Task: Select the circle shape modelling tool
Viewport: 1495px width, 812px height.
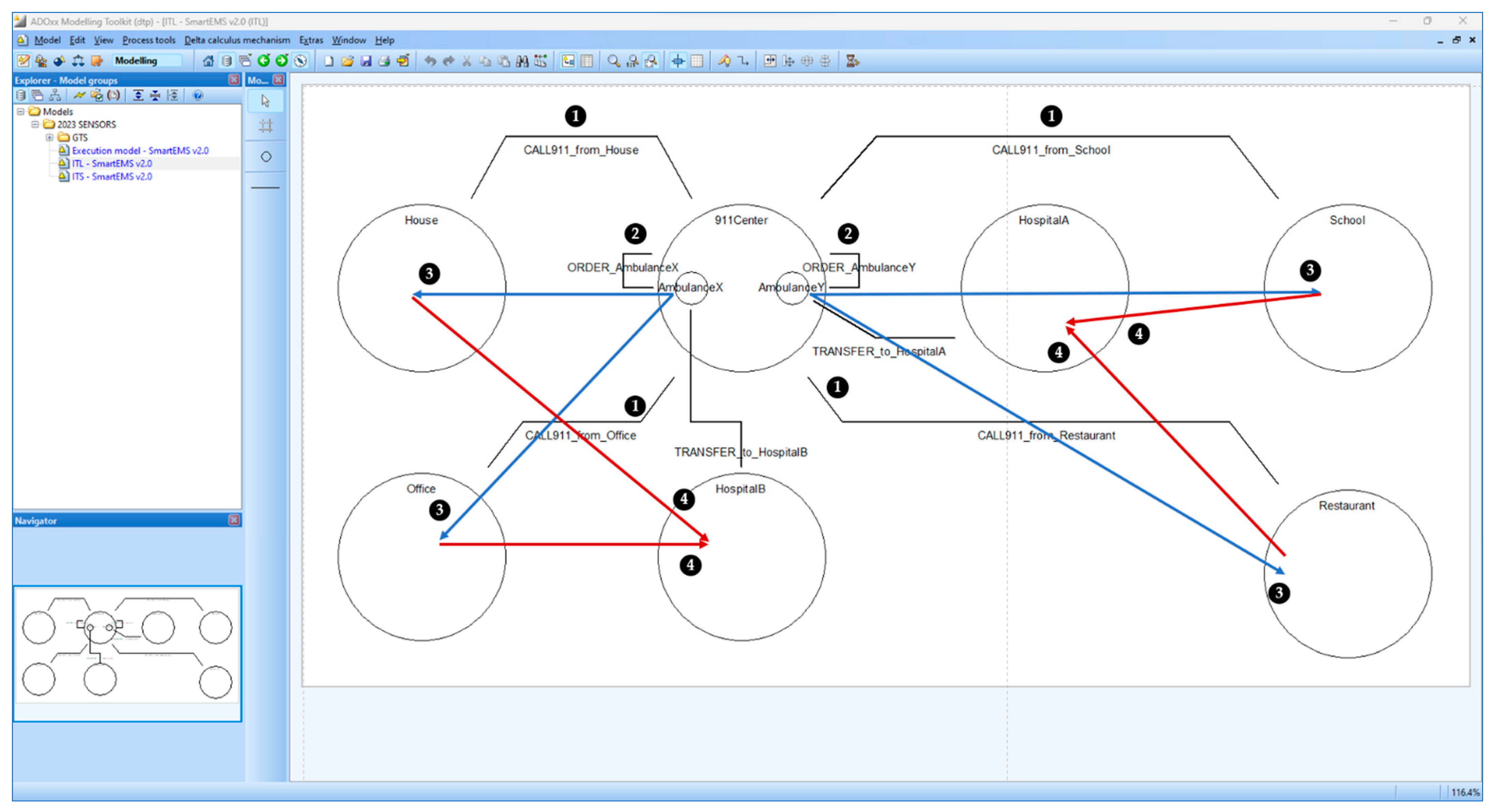Action: pyautogui.click(x=266, y=157)
